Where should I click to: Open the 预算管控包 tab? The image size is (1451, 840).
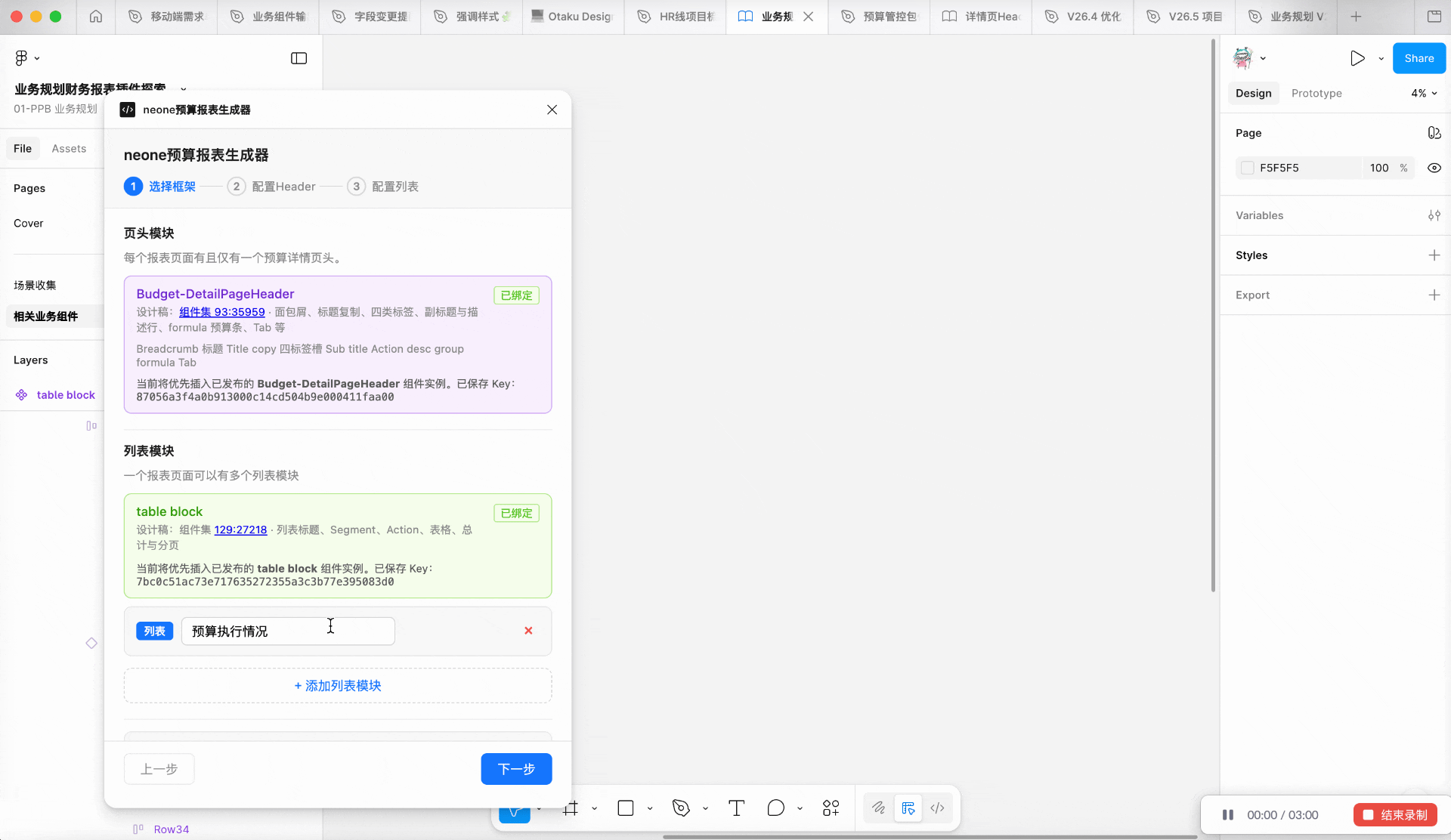tap(879, 17)
